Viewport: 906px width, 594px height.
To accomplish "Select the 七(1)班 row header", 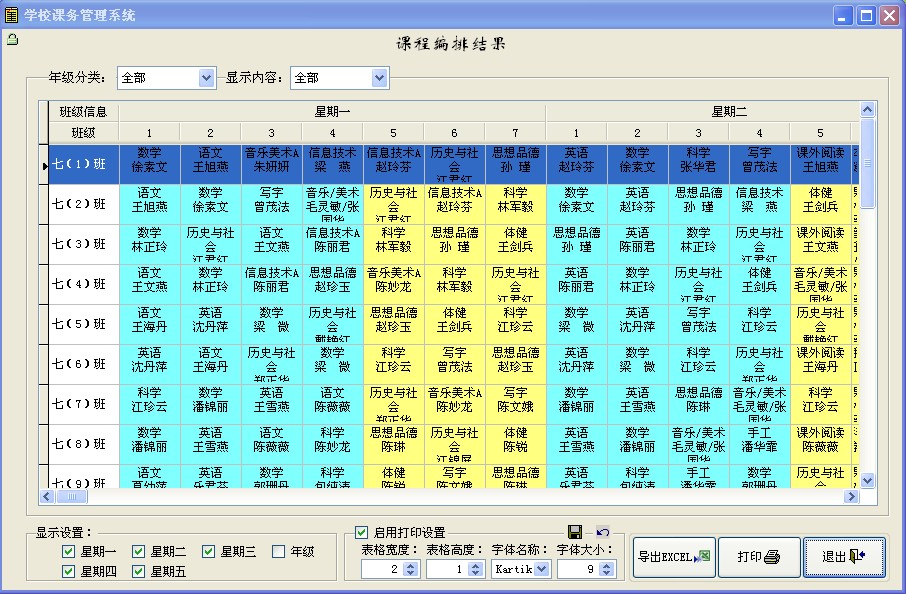I will click(83, 164).
